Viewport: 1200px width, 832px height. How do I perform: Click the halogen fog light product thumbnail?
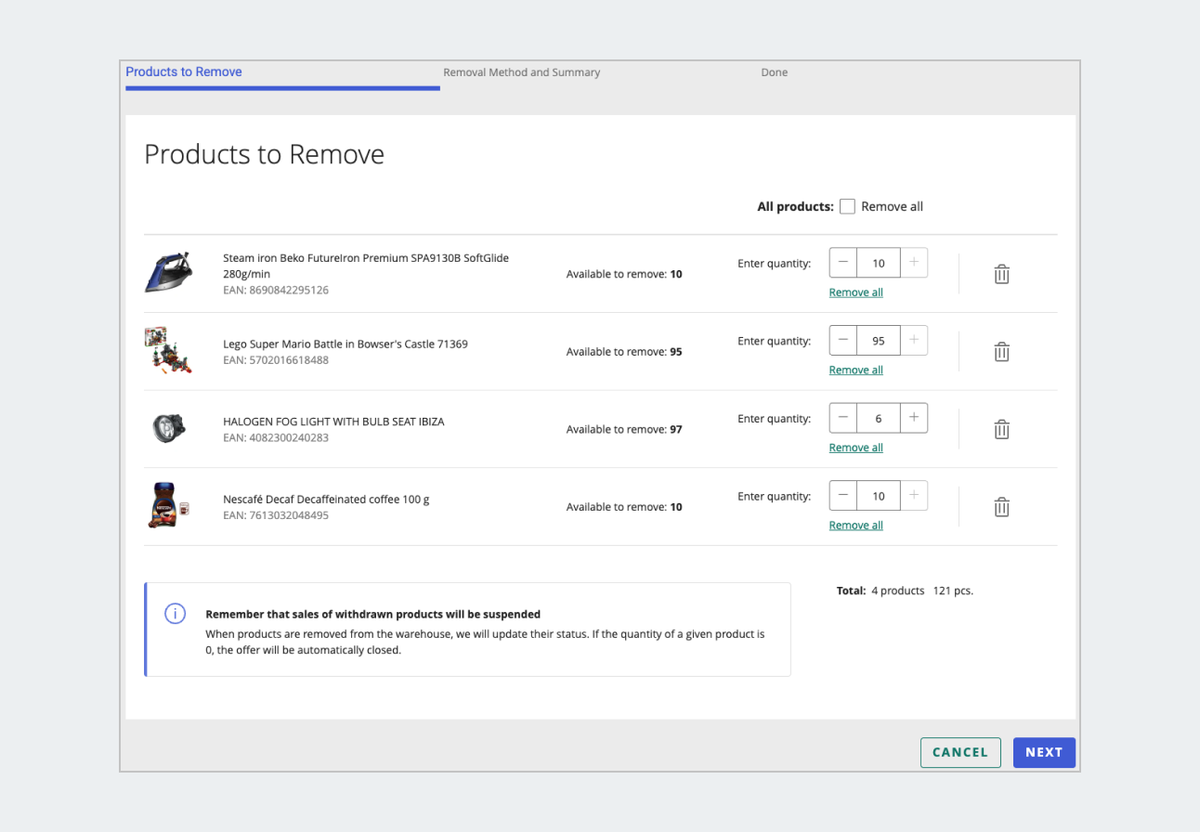(x=168, y=428)
